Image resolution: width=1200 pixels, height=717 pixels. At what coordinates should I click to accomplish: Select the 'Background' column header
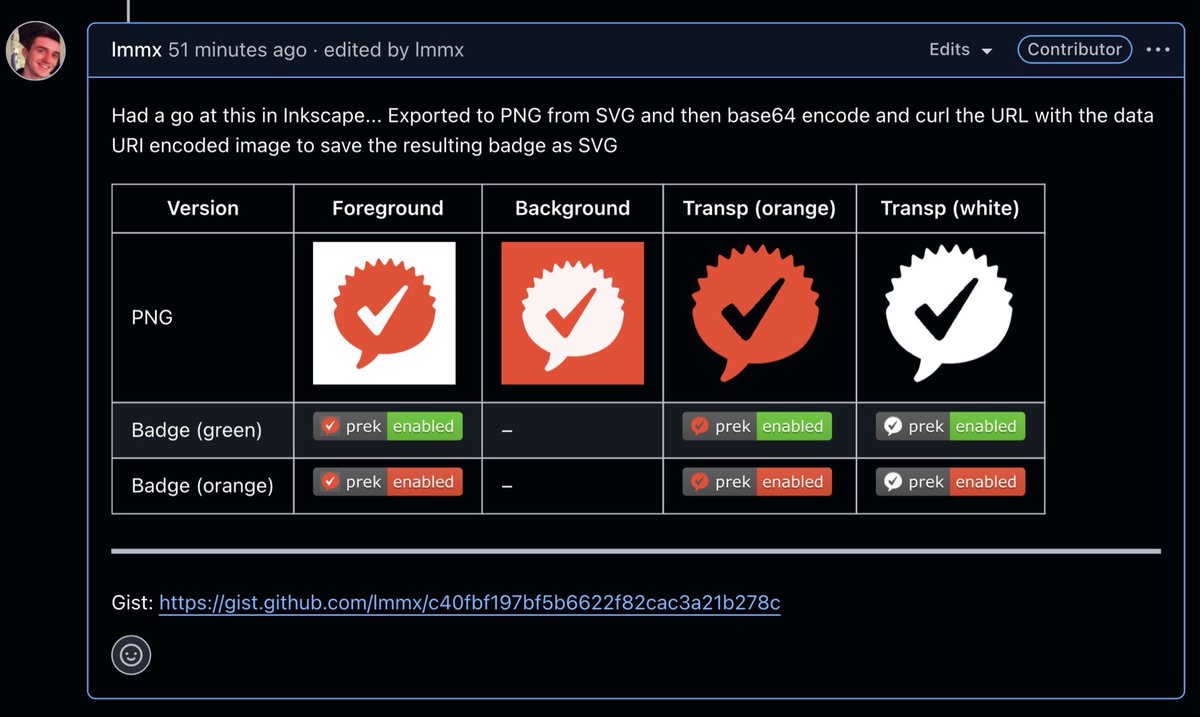[573, 208]
